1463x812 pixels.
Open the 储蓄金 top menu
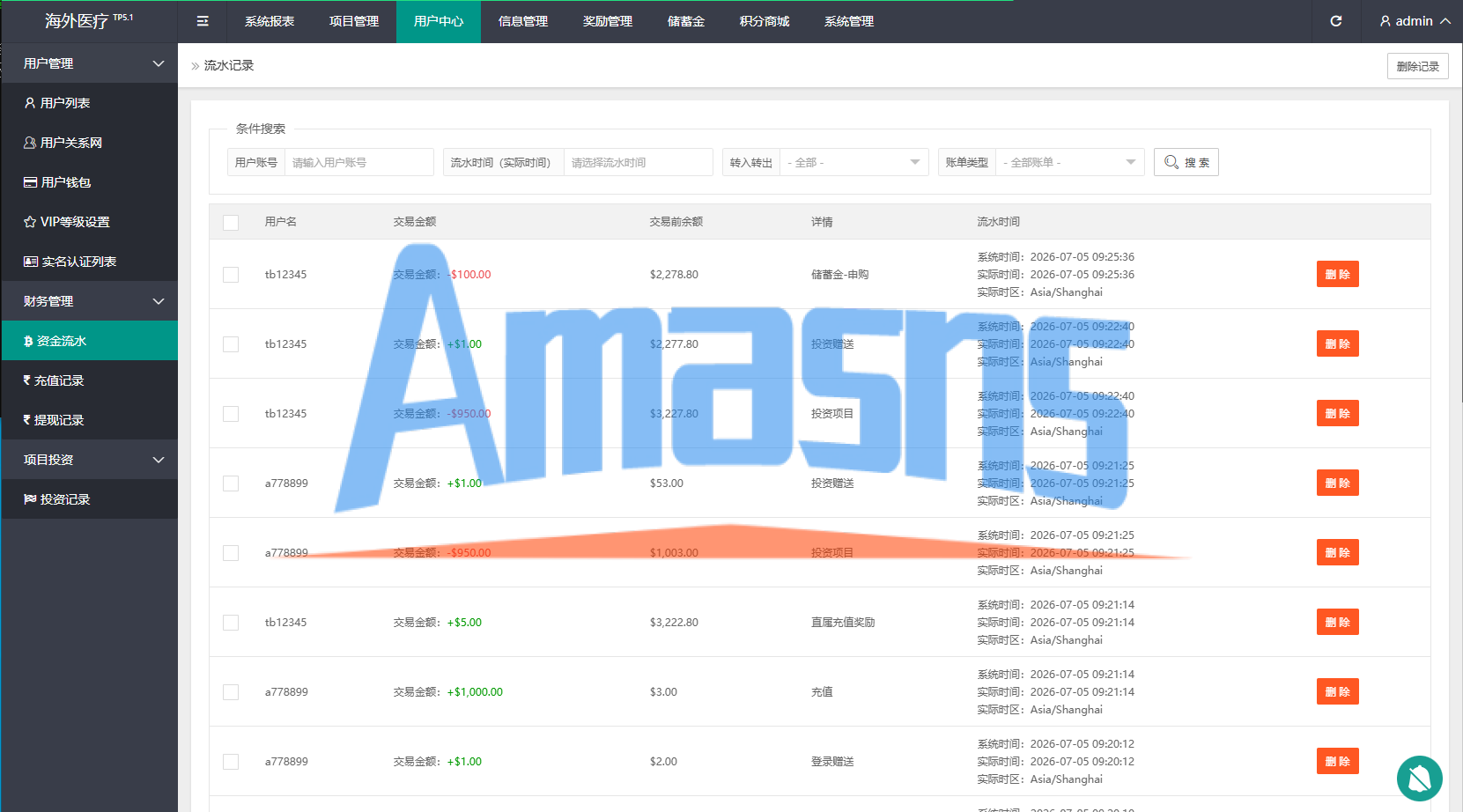[686, 21]
